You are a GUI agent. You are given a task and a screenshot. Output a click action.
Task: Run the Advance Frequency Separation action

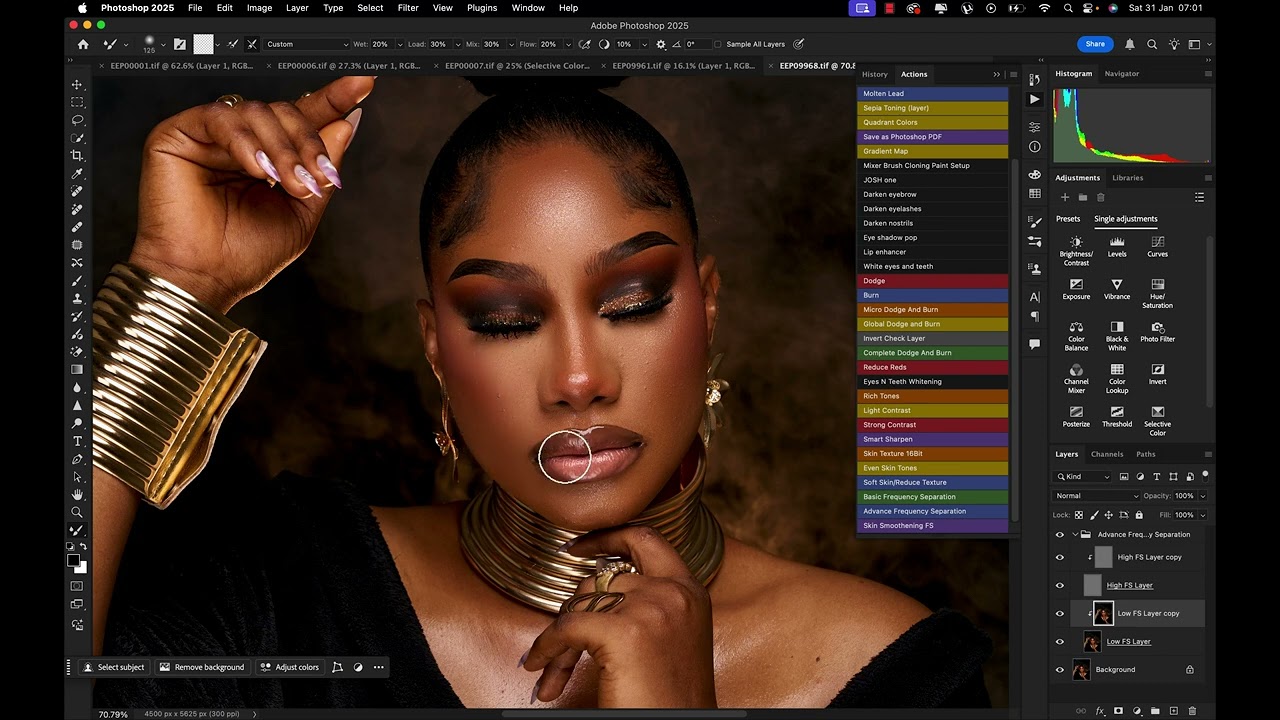932,511
